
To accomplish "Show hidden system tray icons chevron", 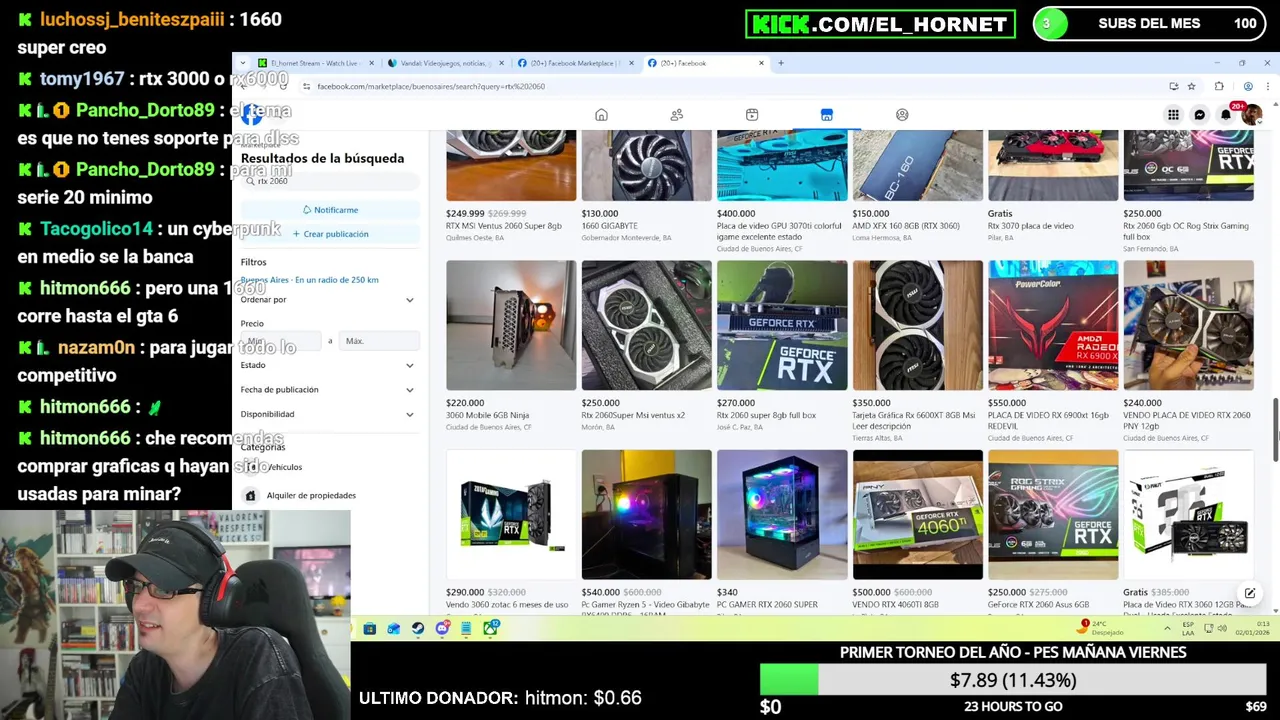I will click(1167, 628).
